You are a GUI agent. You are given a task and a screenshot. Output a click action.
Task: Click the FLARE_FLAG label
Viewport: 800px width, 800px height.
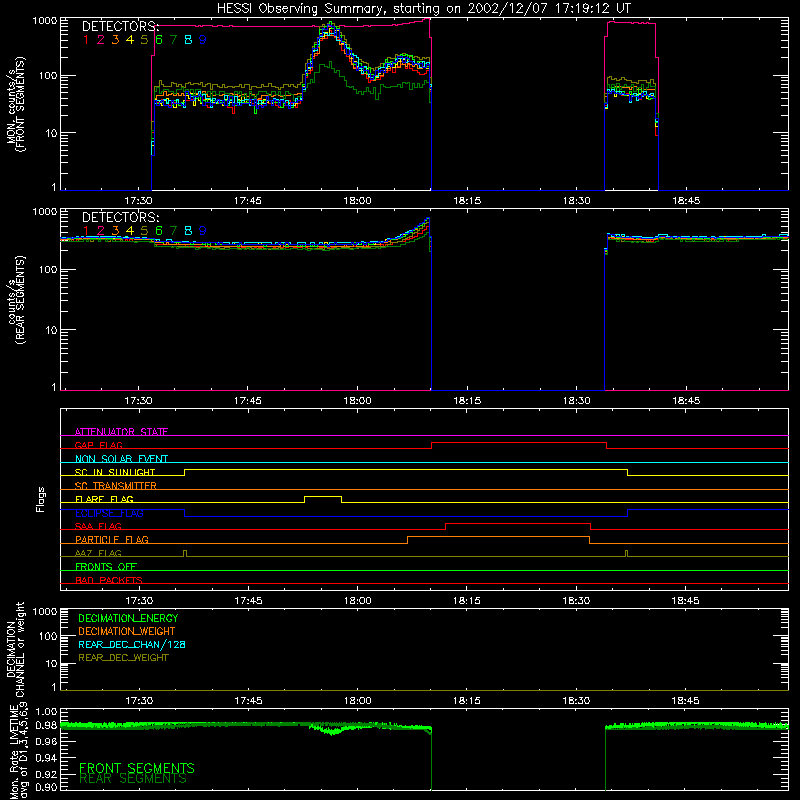pos(104,499)
